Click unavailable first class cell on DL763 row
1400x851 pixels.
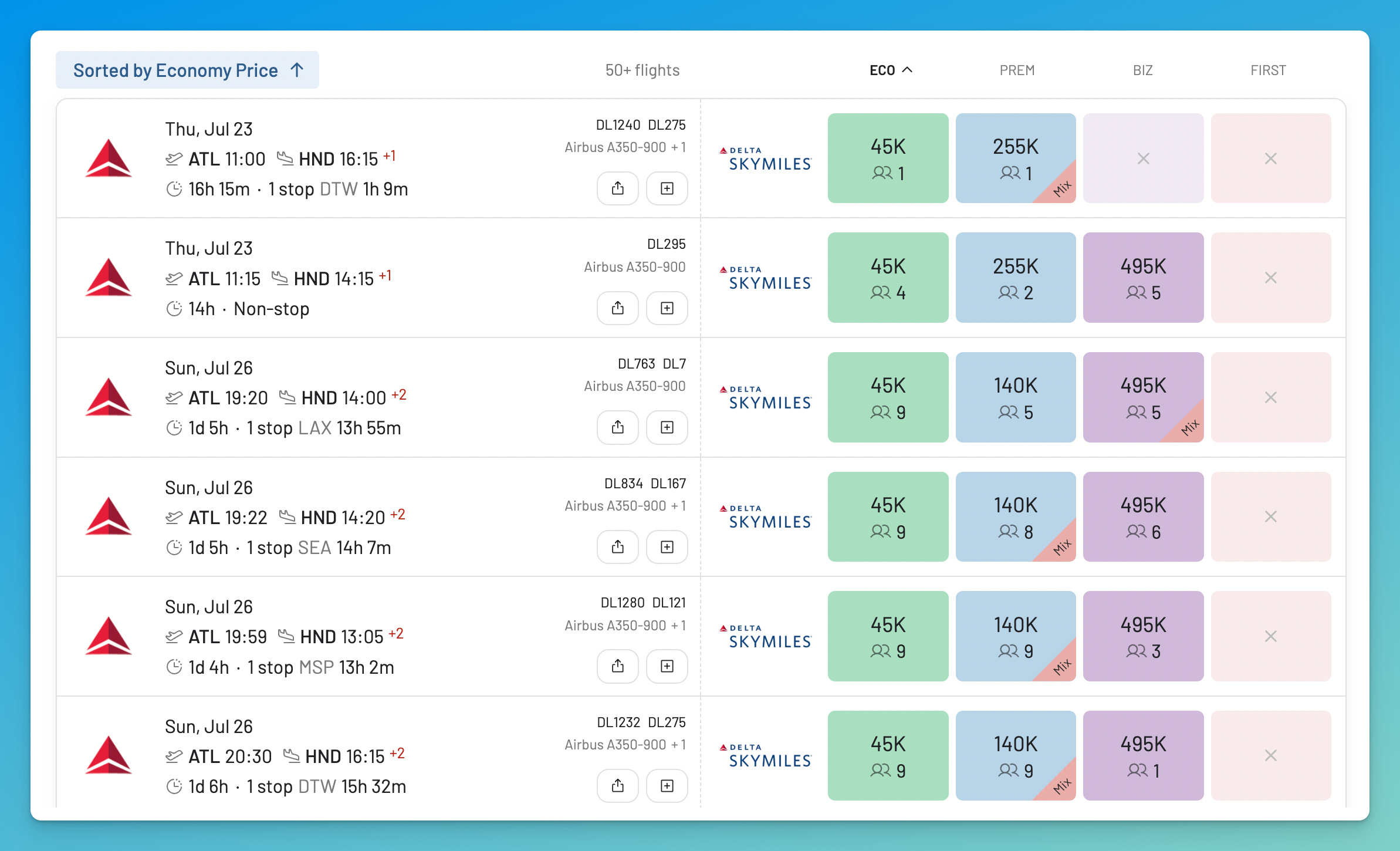[x=1271, y=397]
